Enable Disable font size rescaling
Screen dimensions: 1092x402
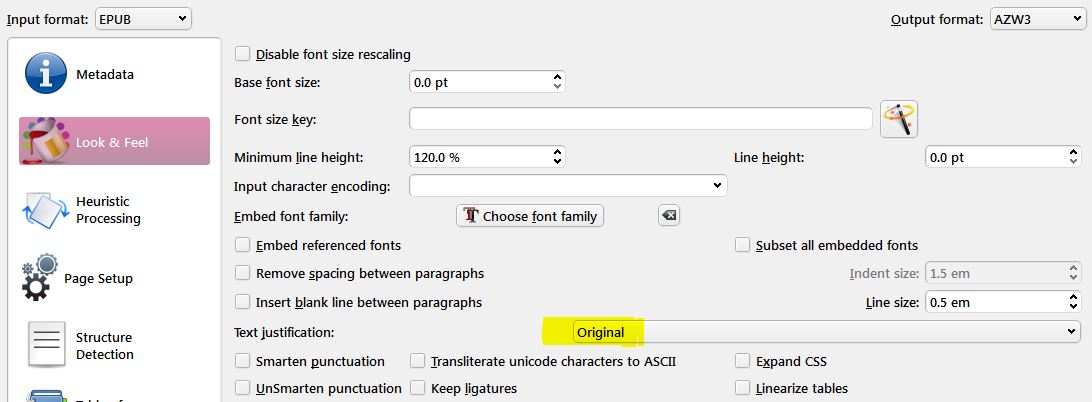click(x=242, y=54)
